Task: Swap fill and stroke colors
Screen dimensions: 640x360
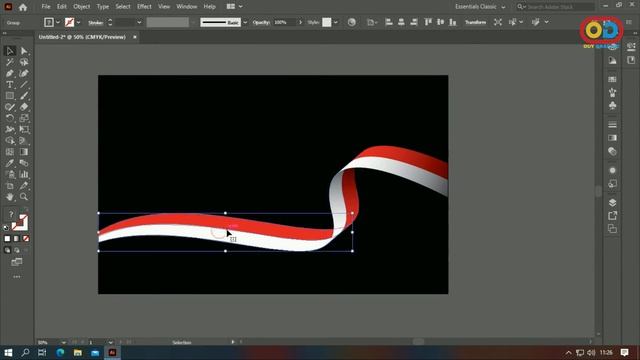Action: click(x=25, y=211)
